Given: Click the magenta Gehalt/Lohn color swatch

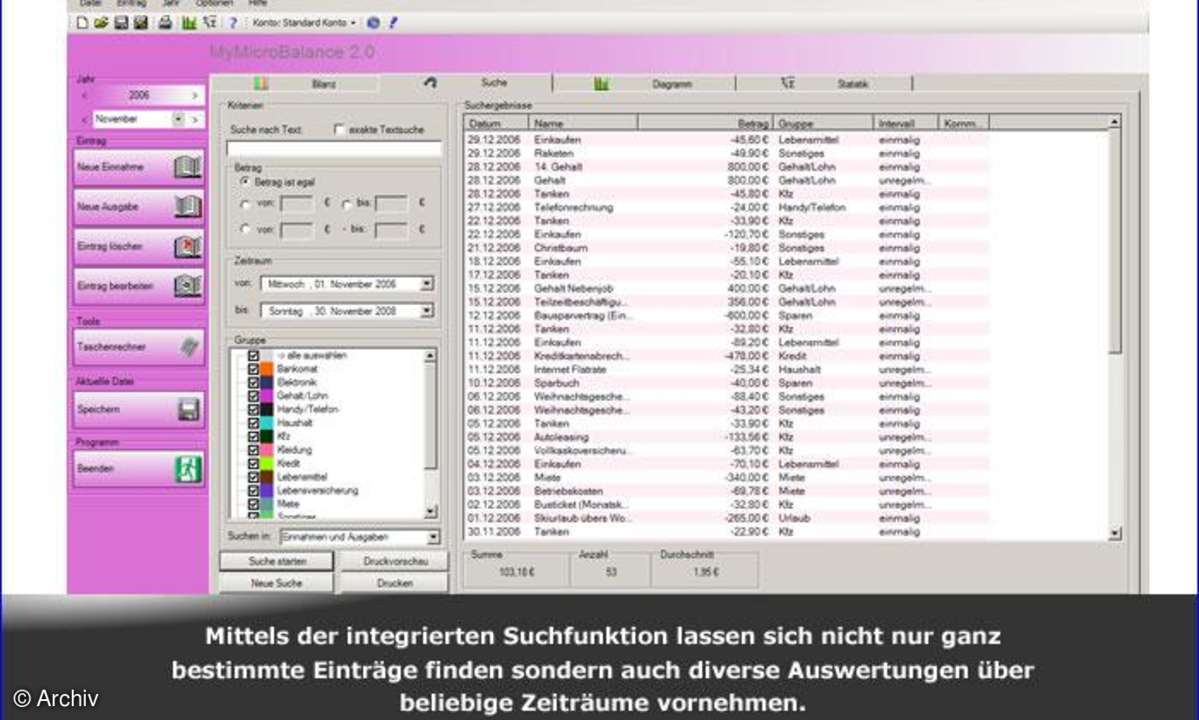Looking at the screenshot, I should pyautogui.click(x=267, y=396).
